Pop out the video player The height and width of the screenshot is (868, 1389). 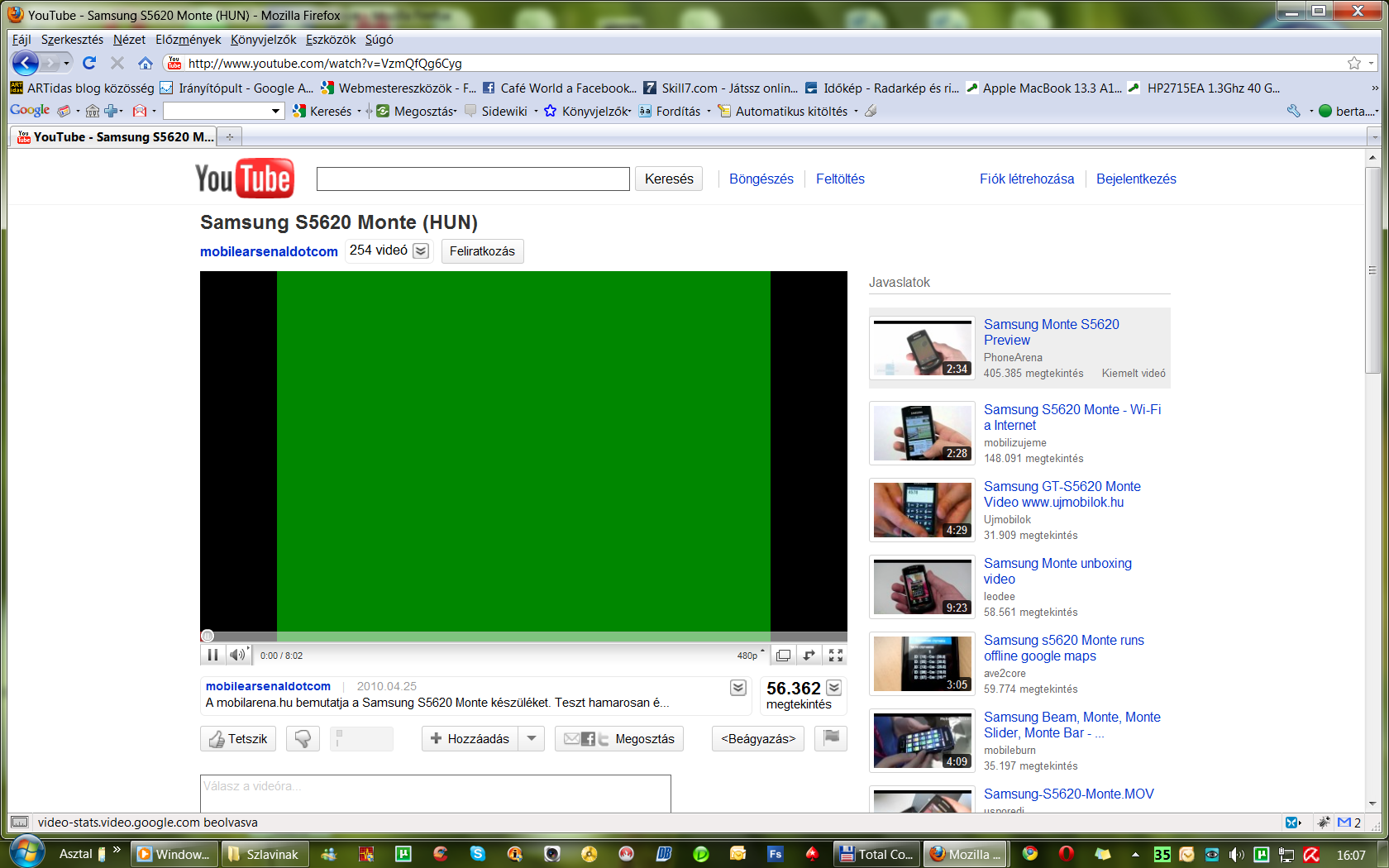809,656
